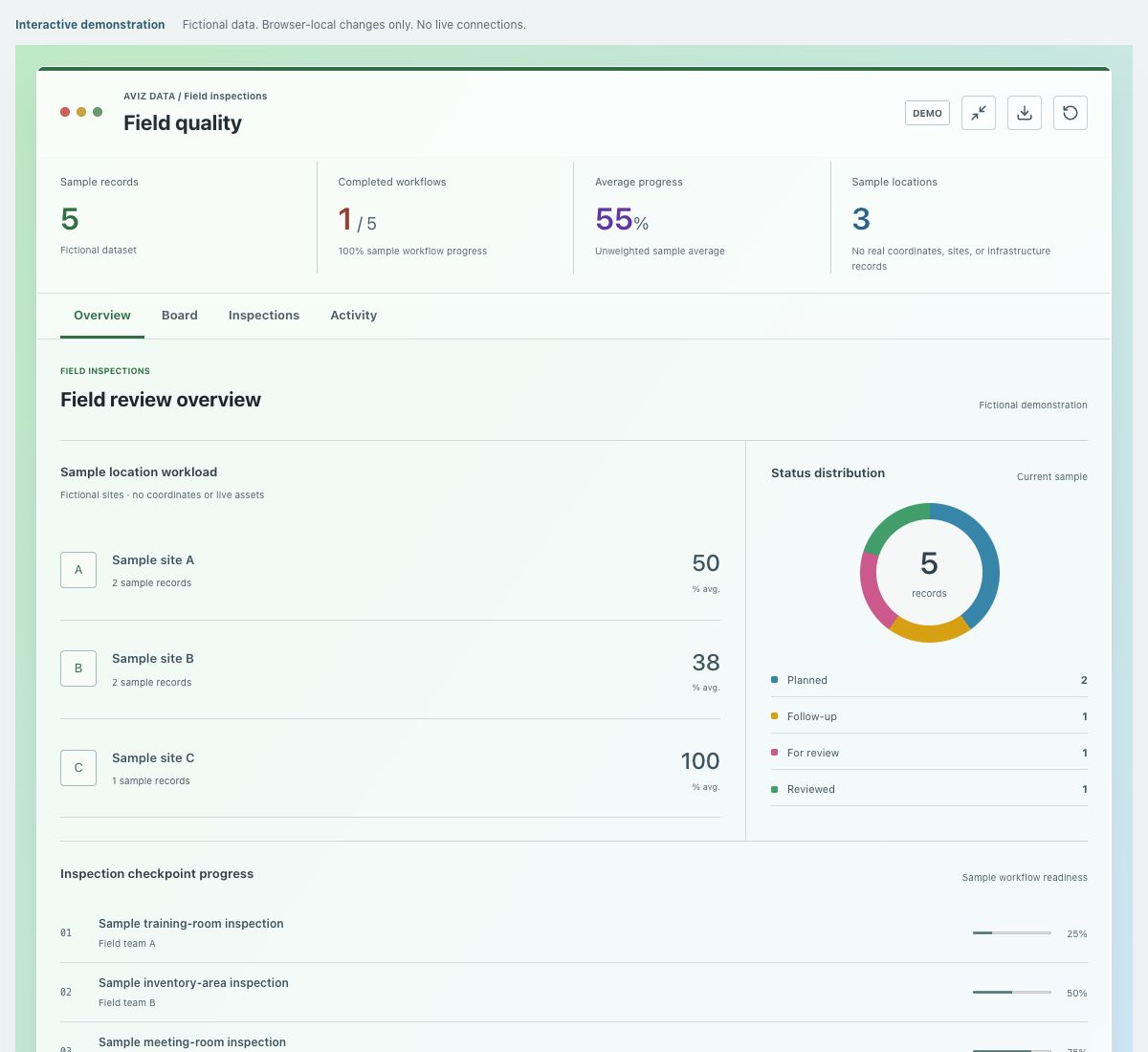Image resolution: width=1148 pixels, height=1052 pixels.
Task: Switch to the Overview tab
Action: click(102, 316)
